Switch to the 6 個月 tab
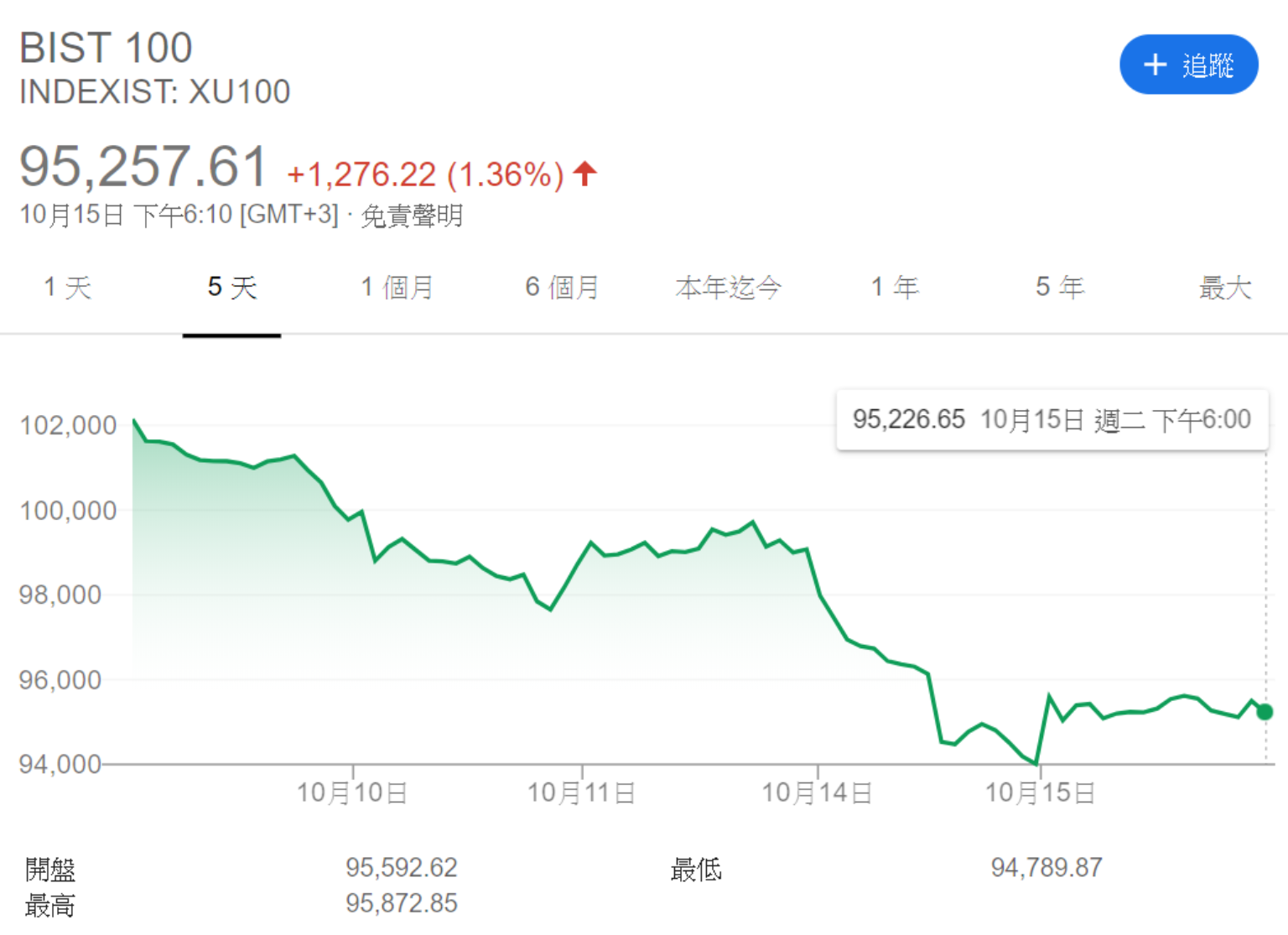The image size is (1288, 935). 562,288
